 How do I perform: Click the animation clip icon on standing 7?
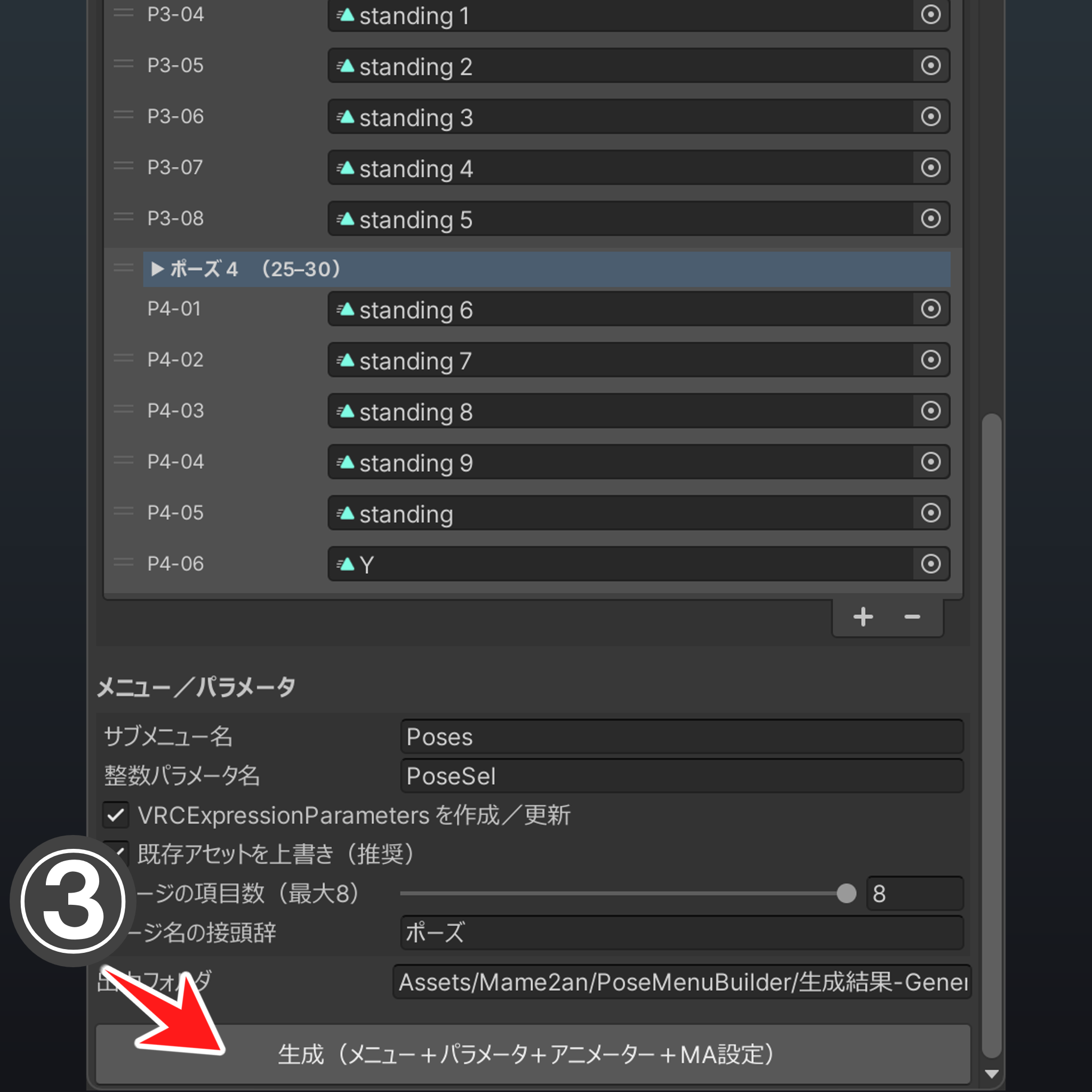[347, 360]
